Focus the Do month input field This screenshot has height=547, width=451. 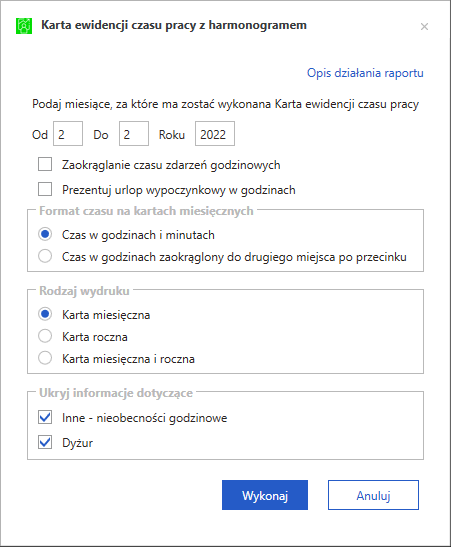tap(134, 134)
